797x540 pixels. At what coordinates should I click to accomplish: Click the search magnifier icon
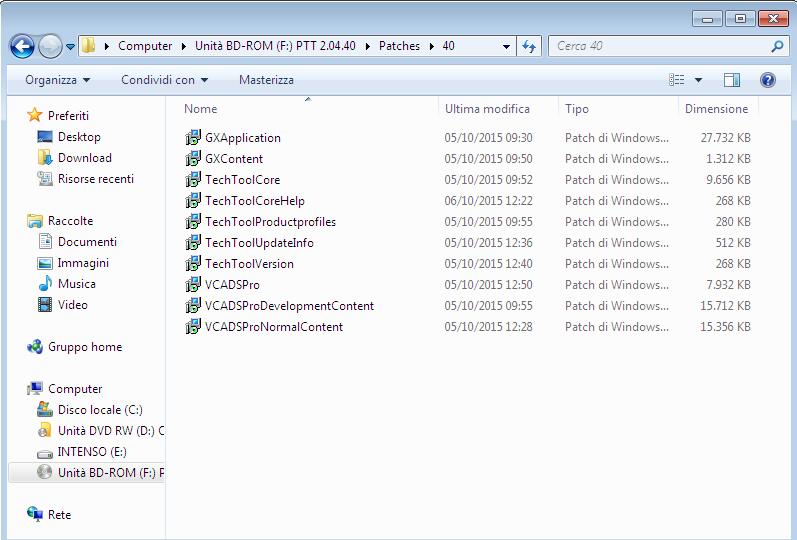pos(777,46)
